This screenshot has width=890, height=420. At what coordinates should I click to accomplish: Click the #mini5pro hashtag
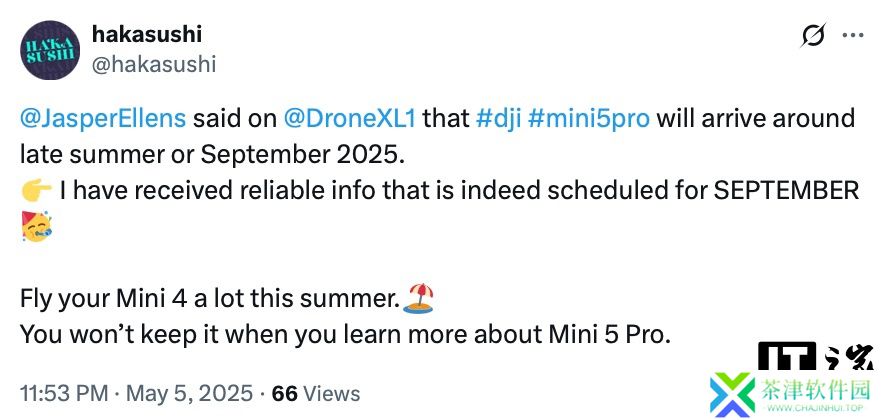589,119
